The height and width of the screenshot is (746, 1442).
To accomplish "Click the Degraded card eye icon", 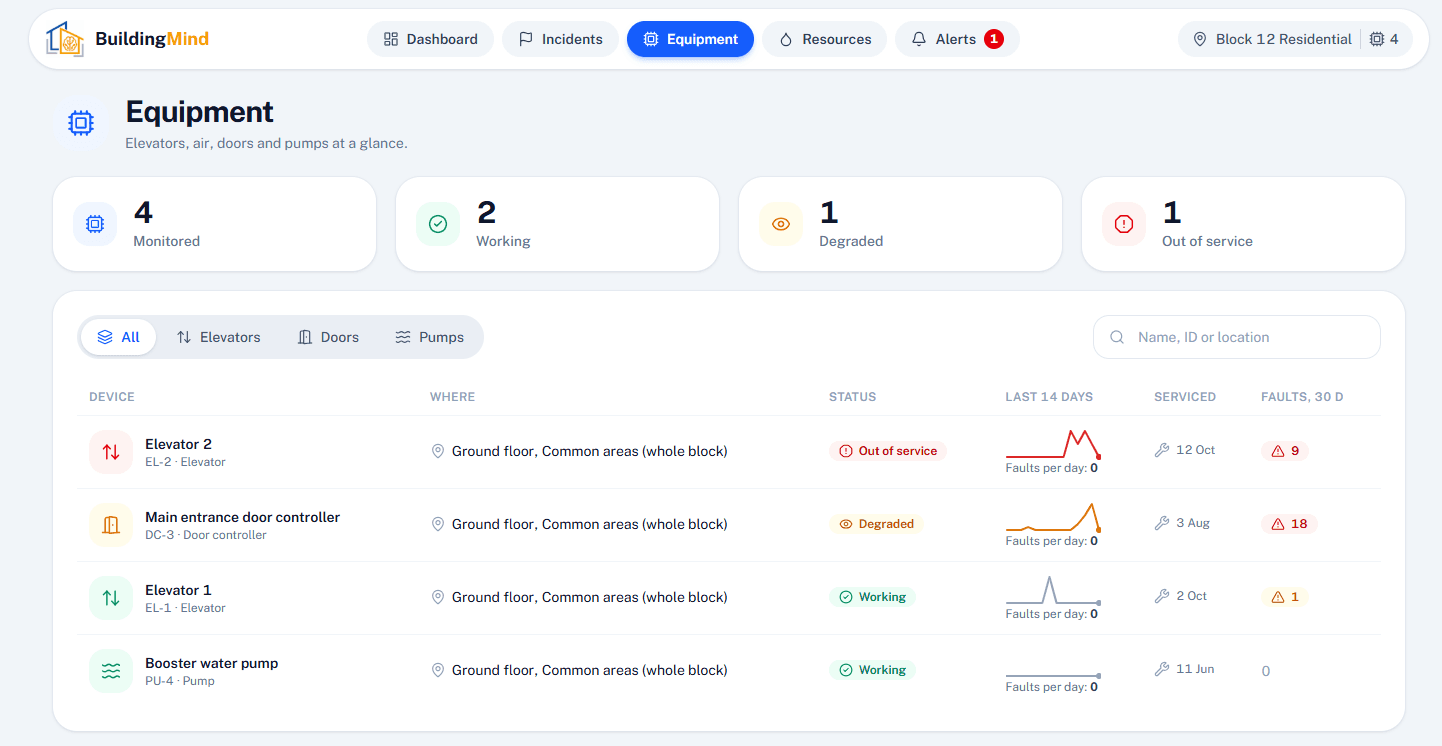I will 781,224.
